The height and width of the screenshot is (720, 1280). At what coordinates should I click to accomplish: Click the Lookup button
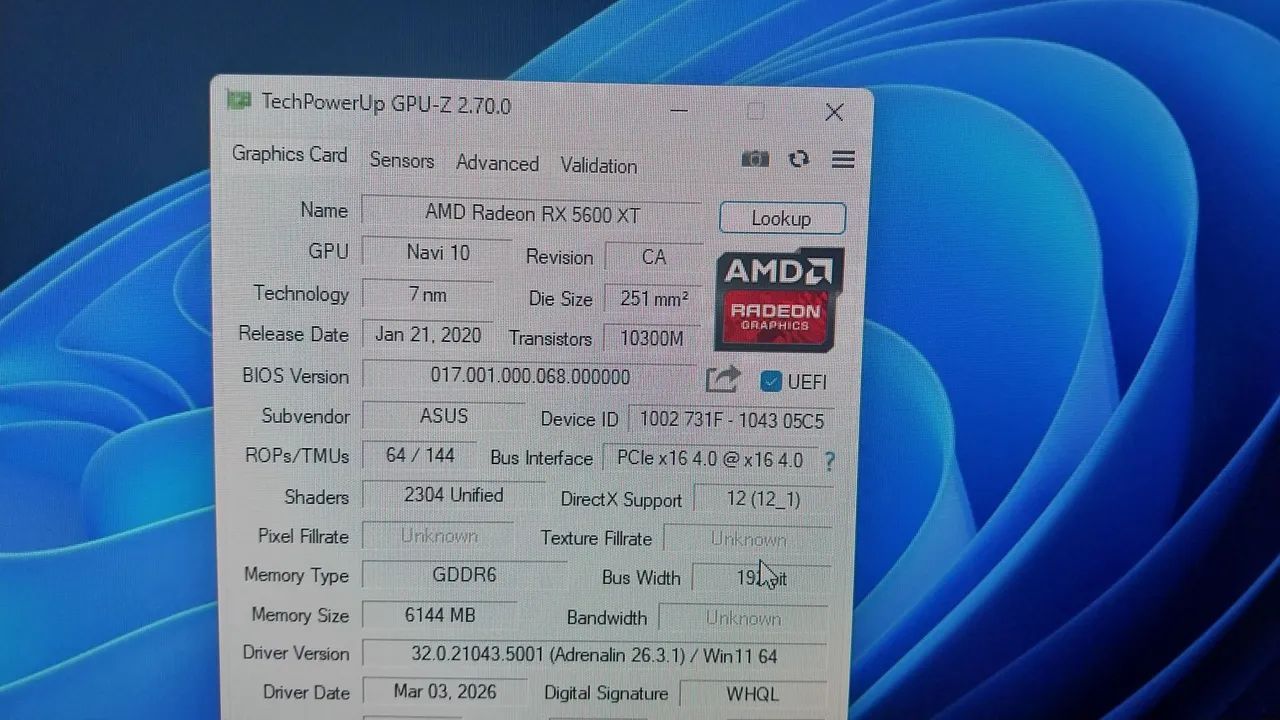point(782,218)
